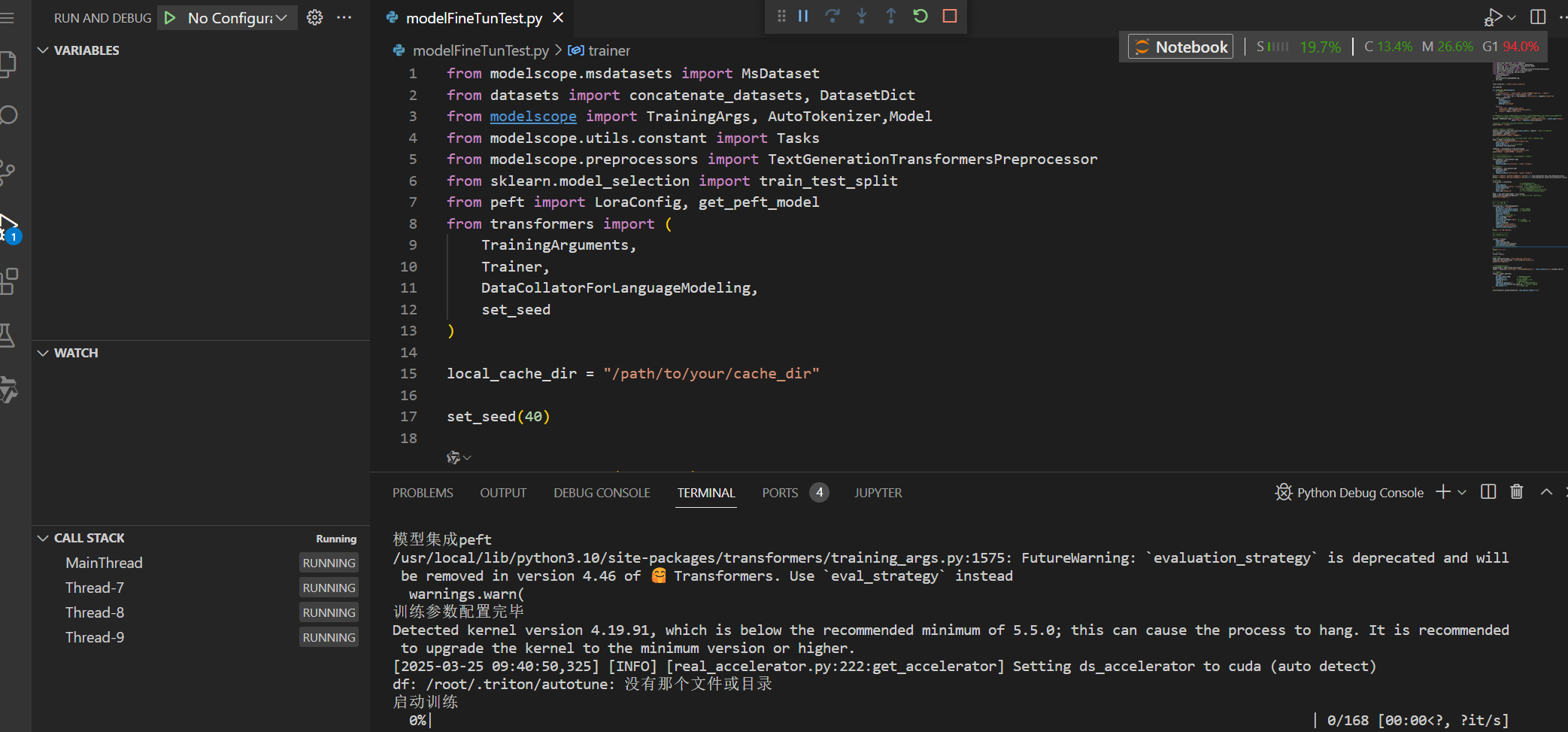The image size is (1568, 732).
Task: Click memory usage 26.6% indicator
Action: point(1447,47)
